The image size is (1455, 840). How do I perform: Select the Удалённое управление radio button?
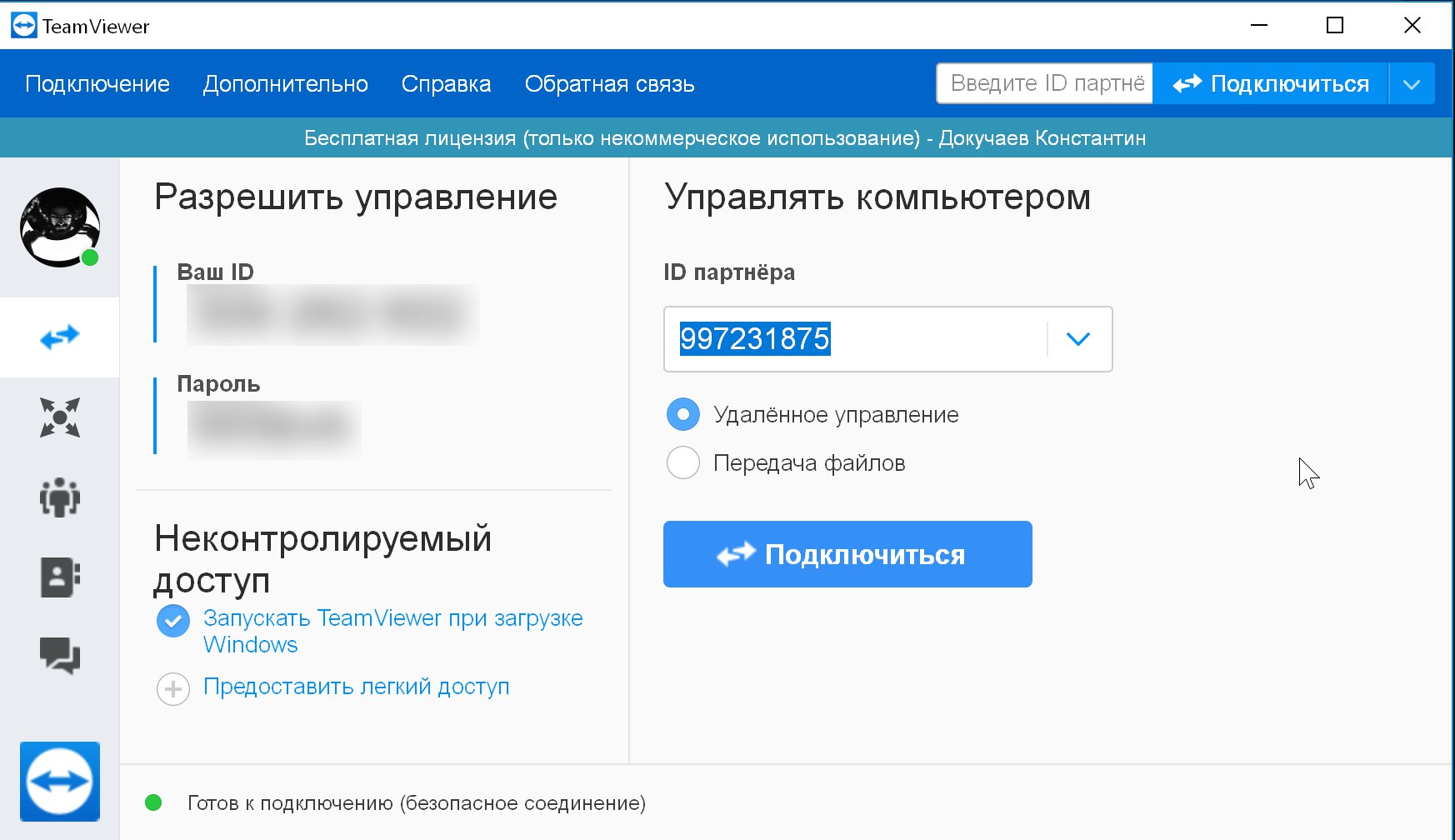[x=683, y=414]
